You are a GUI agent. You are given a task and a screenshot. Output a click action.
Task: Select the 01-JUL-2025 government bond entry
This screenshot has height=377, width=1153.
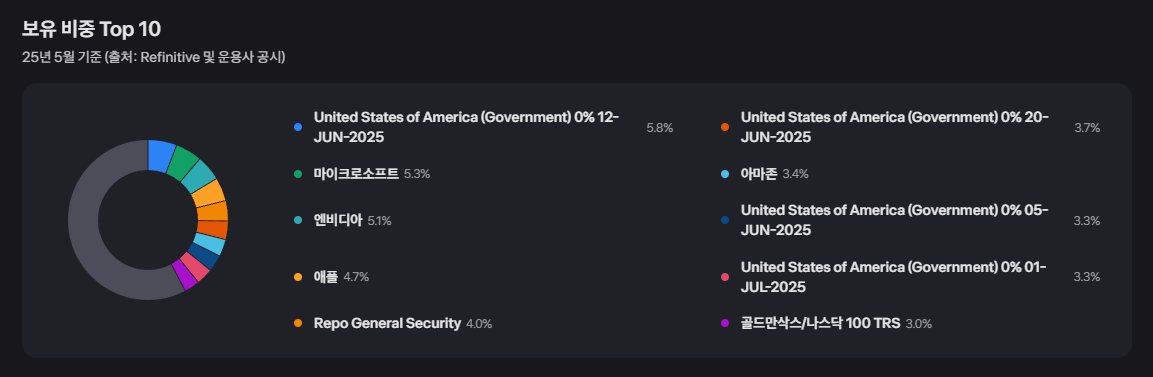pyautogui.click(x=893, y=277)
